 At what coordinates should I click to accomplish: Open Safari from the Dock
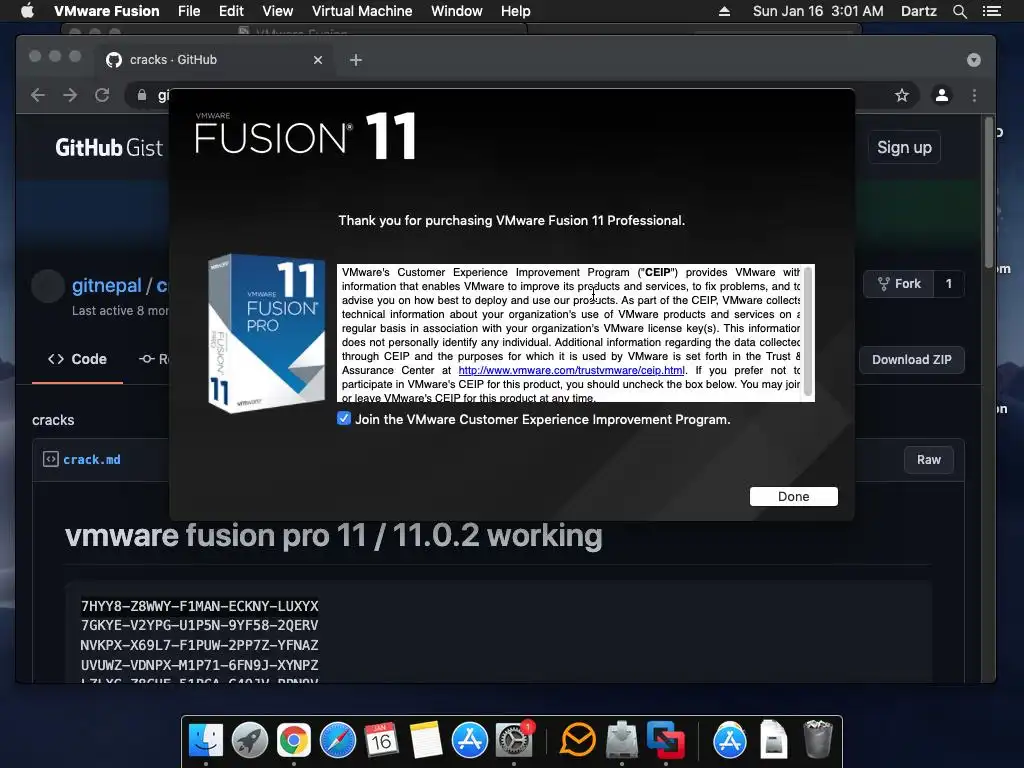tap(338, 741)
